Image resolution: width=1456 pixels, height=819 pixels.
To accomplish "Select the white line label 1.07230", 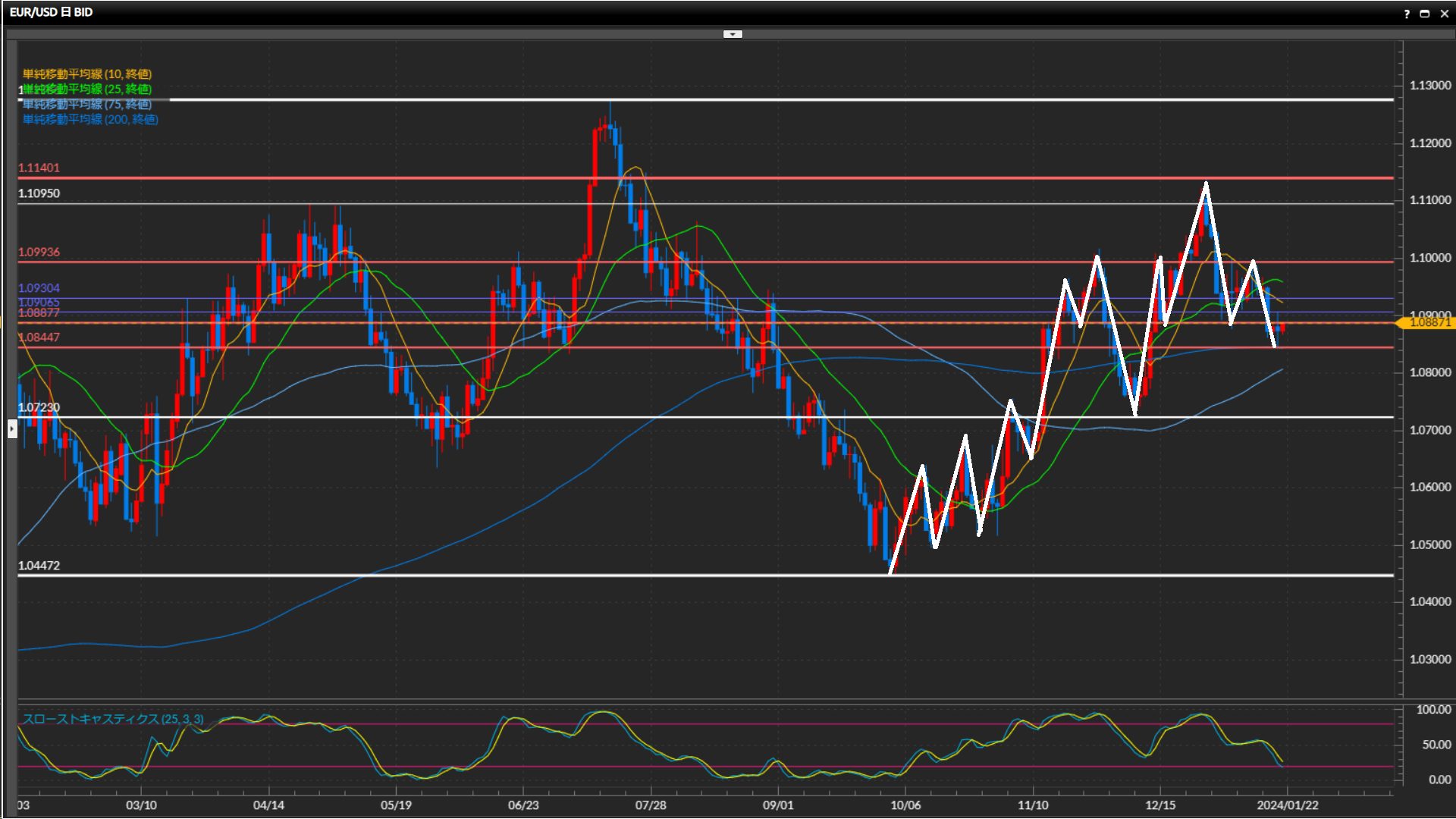I will 39,408.
